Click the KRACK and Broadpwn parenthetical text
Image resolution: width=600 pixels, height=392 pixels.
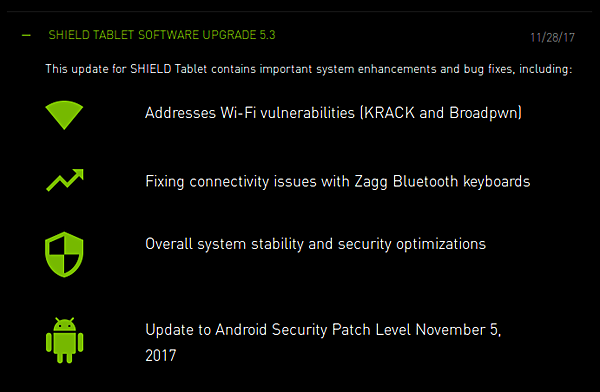click(x=441, y=113)
